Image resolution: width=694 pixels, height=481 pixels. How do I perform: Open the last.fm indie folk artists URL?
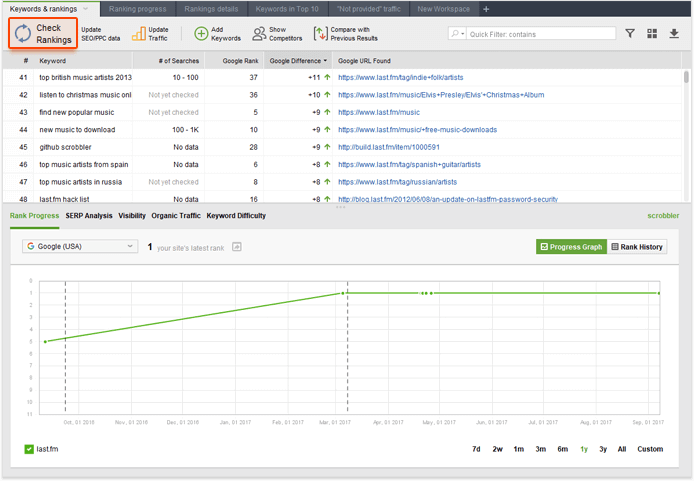click(401, 77)
